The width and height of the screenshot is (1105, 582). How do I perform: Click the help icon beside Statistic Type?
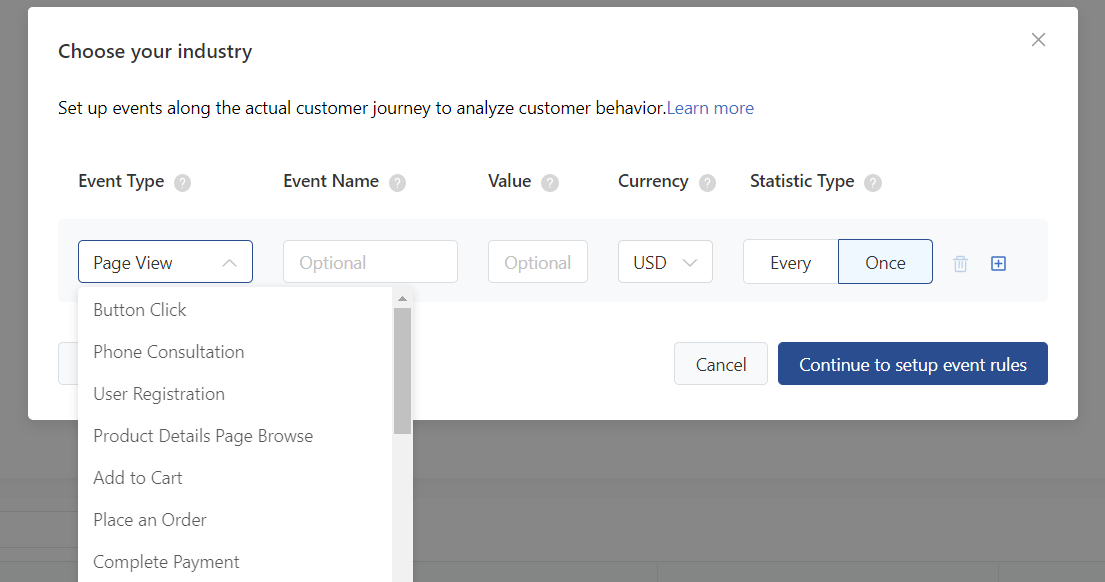click(872, 183)
